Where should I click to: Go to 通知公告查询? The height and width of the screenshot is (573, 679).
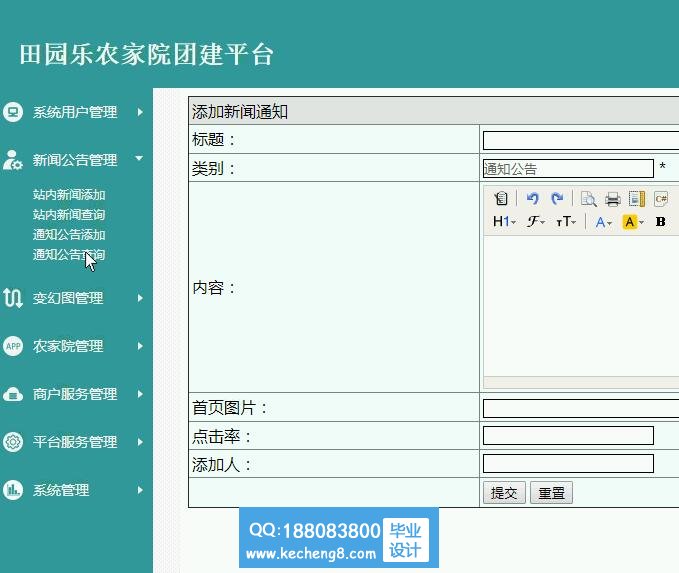[x=69, y=255]
